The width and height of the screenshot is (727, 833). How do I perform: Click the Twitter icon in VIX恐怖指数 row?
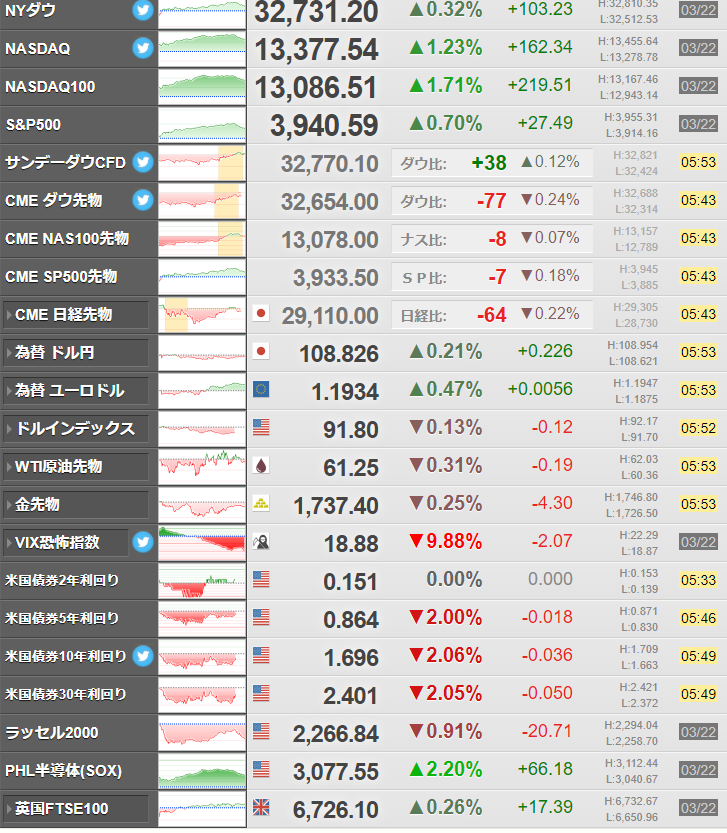click(142, 542)
